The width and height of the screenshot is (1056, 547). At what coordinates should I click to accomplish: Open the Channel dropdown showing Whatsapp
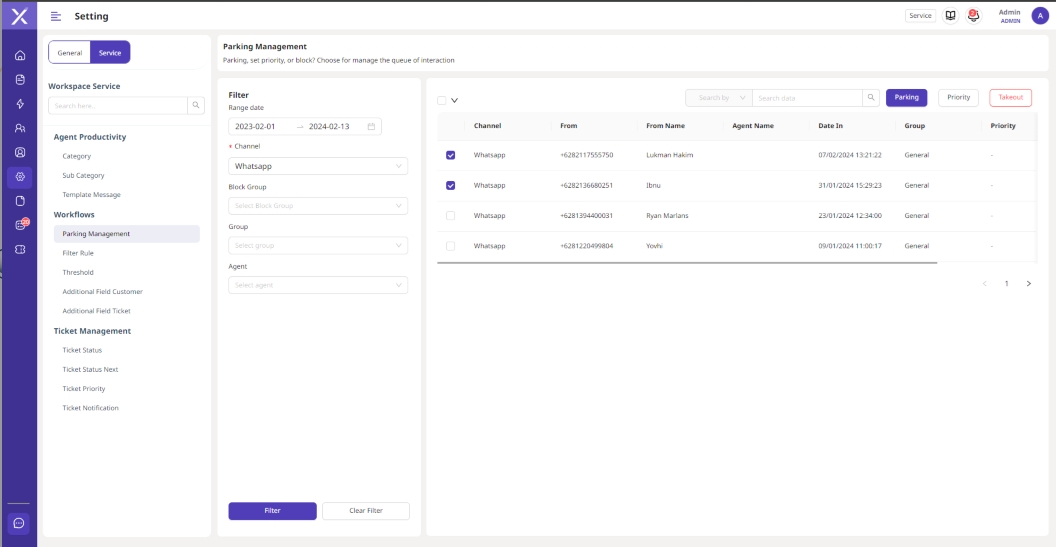coord(318,166)
